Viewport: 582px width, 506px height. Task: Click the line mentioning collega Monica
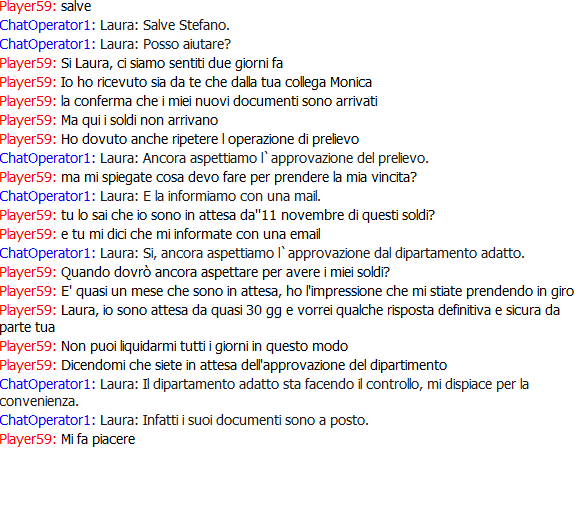click(186, 82)
